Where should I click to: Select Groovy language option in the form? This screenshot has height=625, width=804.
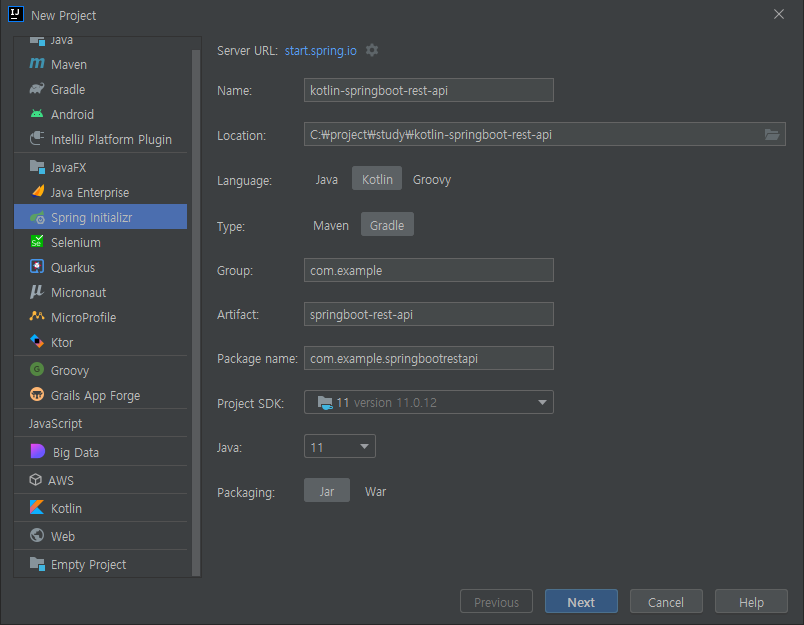(432, 179)
